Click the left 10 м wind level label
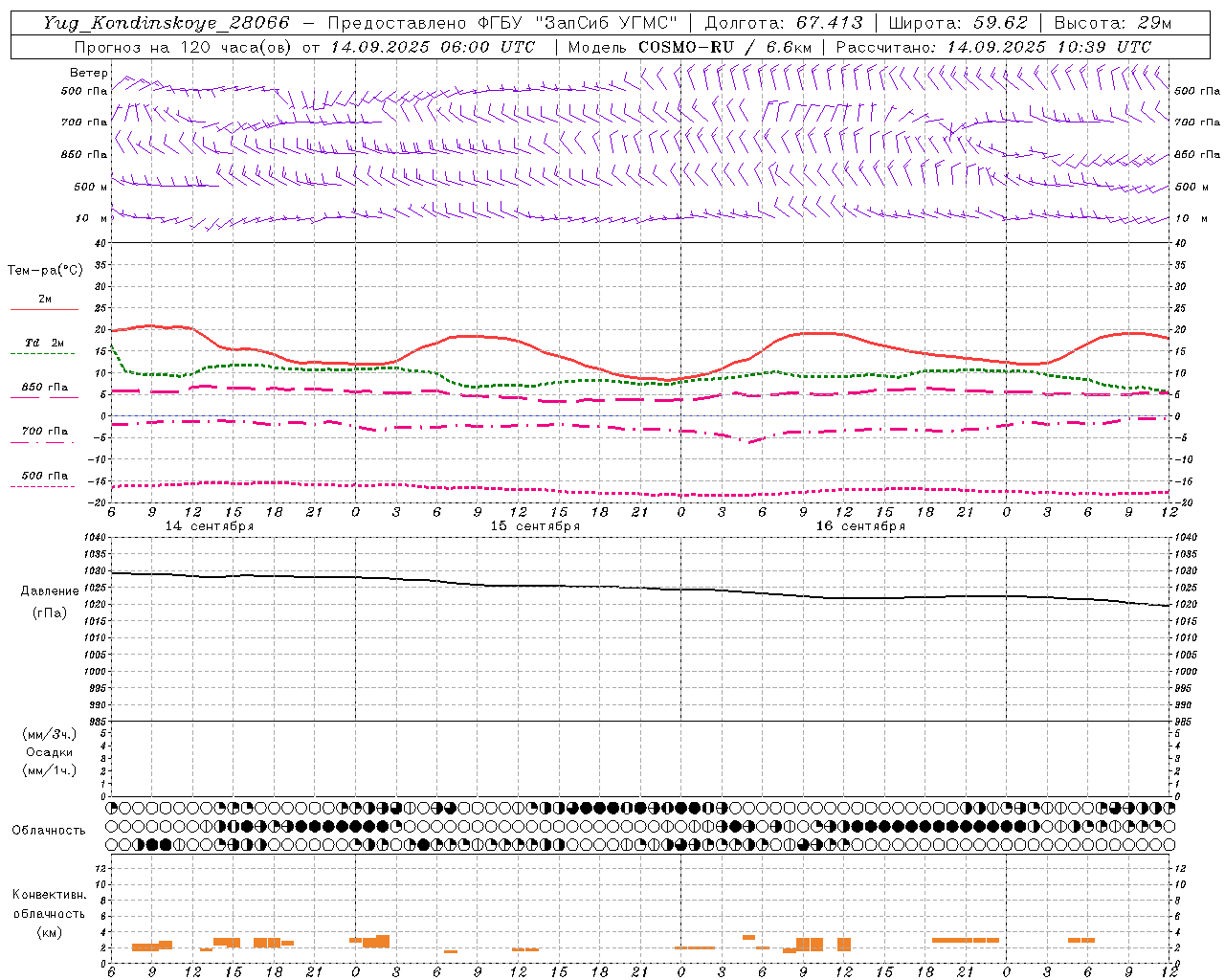The height and width of the screenshot is (980, 1225). 92,218
